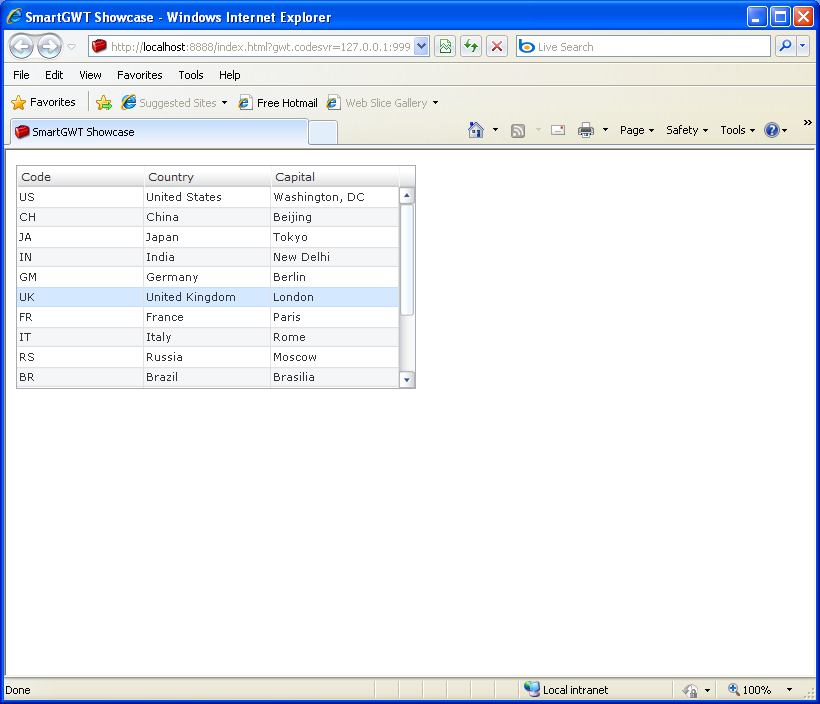The height and width of the screenshot is (704, 820).
Task: Toggle the Compatibility View icon
Action: [445, 47]
